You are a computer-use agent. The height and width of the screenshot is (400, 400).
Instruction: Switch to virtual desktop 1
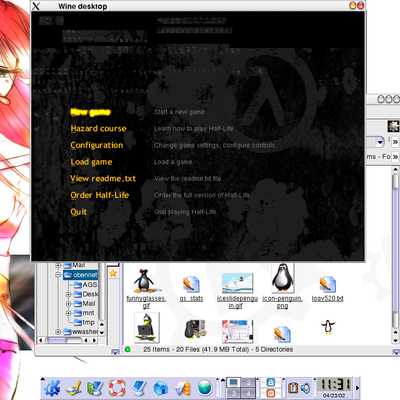(233, 382)
